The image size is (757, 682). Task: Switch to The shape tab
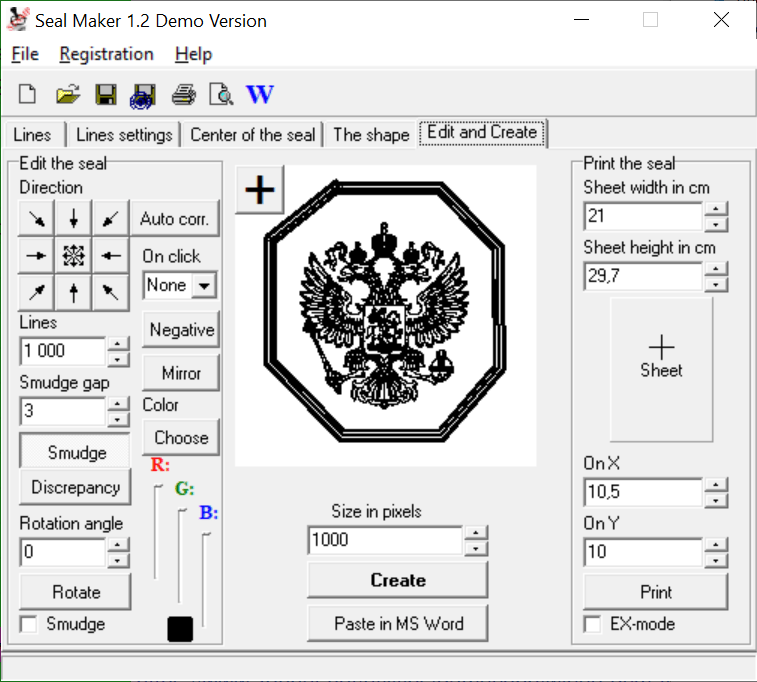coord(371,135)
